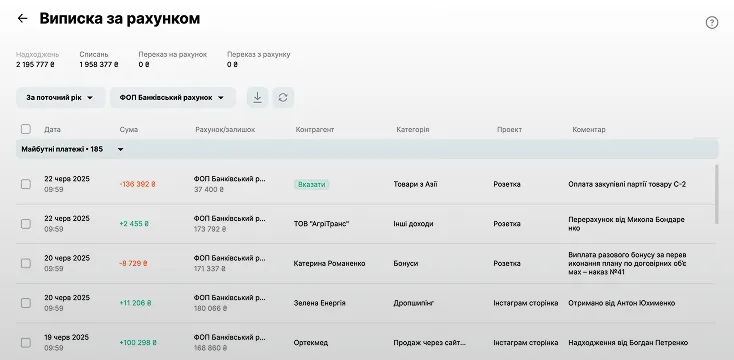This screenshot has height=360, width=734.
Task: Click the table's vertical scrollbar
Action: 716,194
